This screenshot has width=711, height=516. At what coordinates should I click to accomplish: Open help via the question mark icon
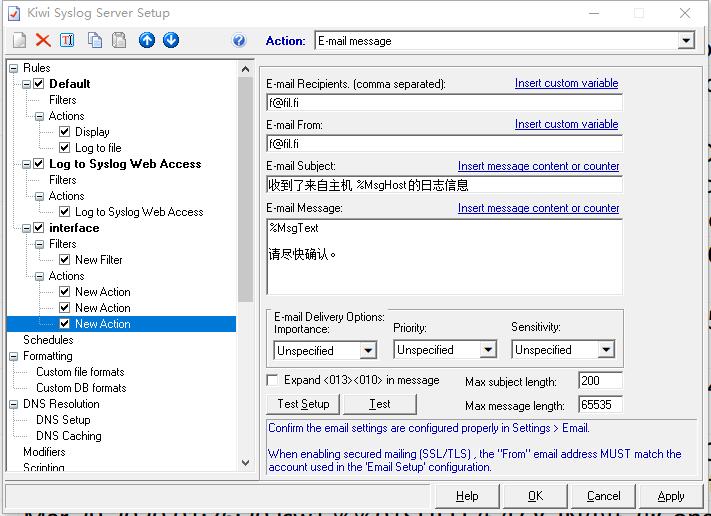pyautogui.click(x=239, y=41)
